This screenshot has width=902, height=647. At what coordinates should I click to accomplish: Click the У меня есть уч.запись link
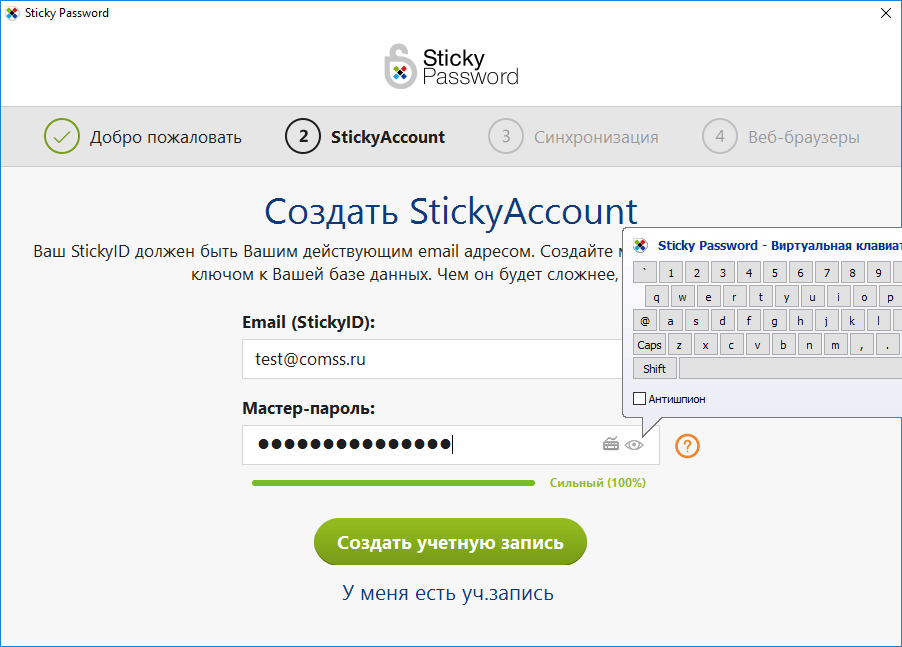(448, 593)
